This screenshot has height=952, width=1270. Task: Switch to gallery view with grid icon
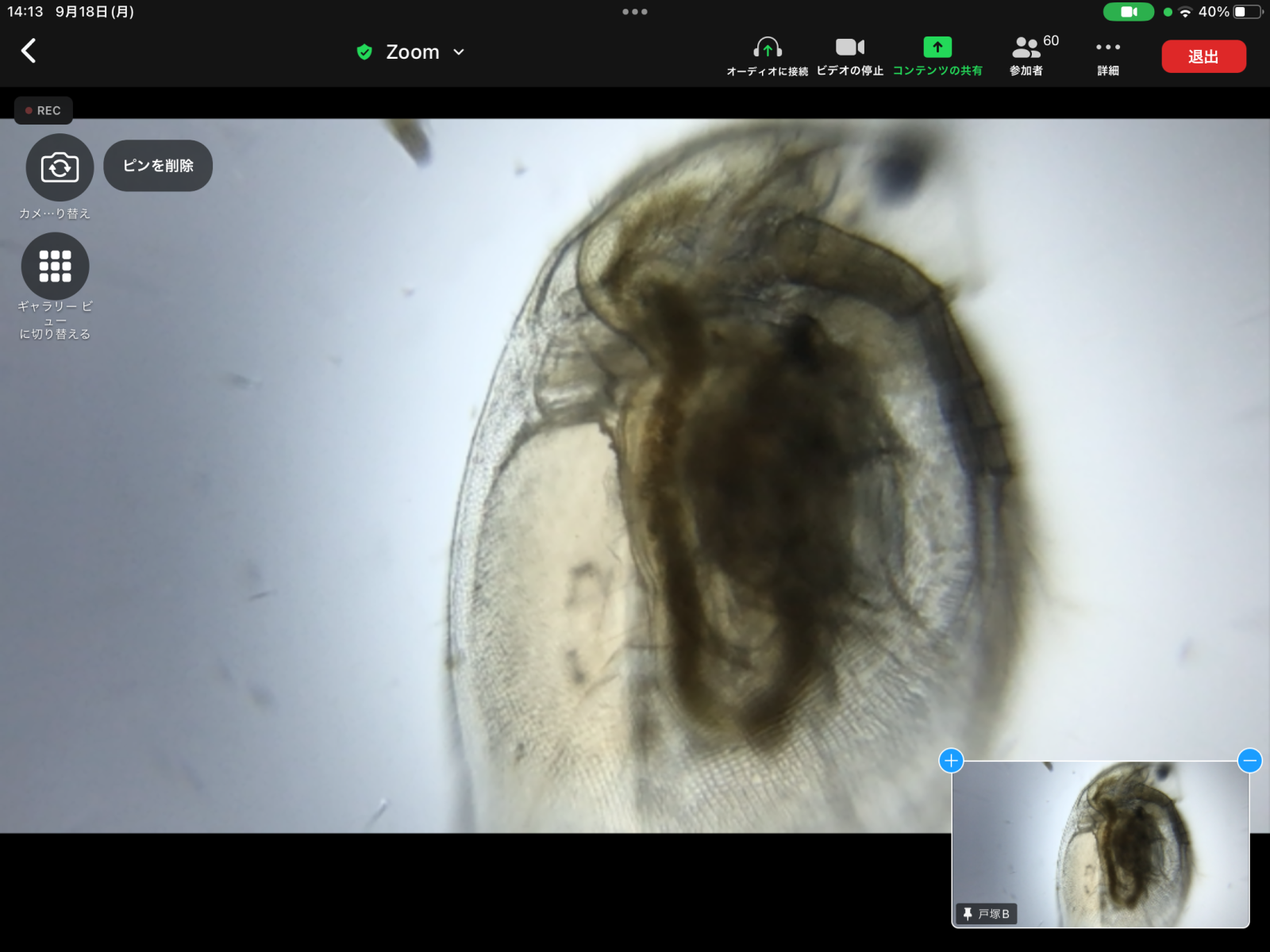coord(55,267)
